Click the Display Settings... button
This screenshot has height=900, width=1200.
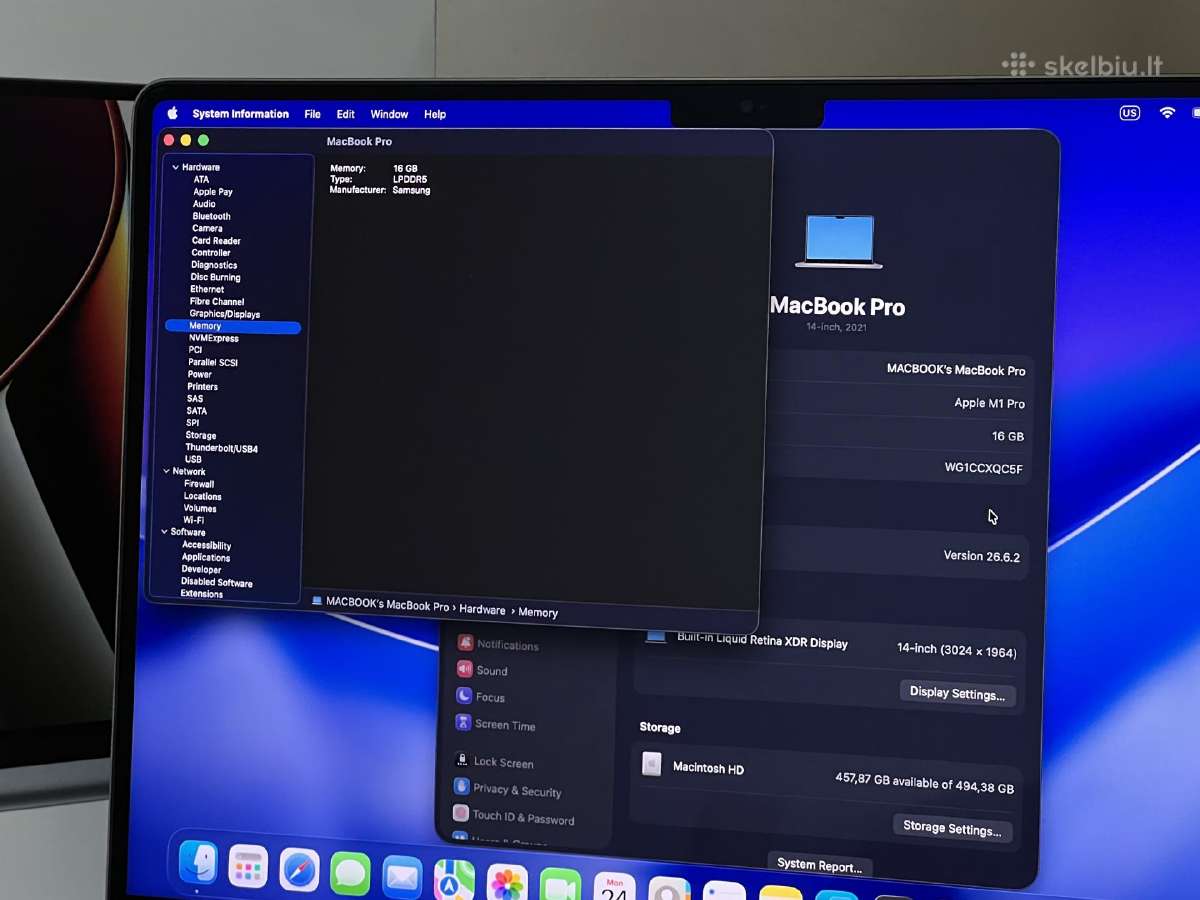(958, 693)
